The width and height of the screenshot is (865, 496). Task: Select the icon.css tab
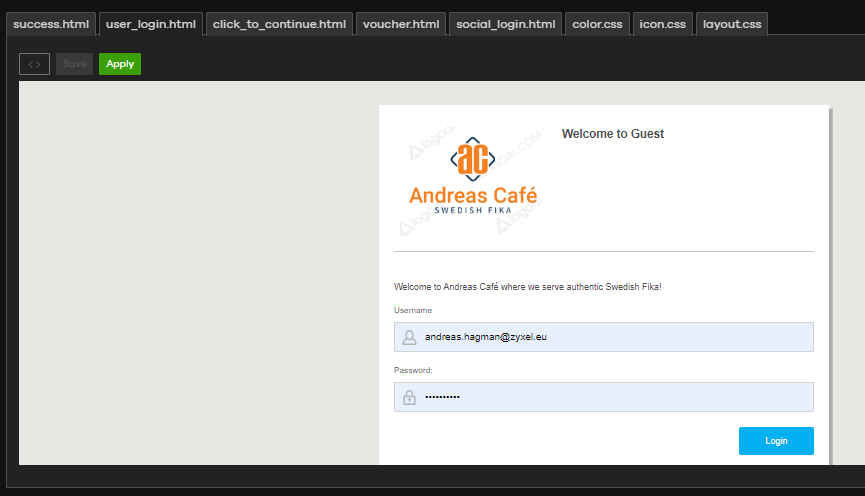pos(662,24)
